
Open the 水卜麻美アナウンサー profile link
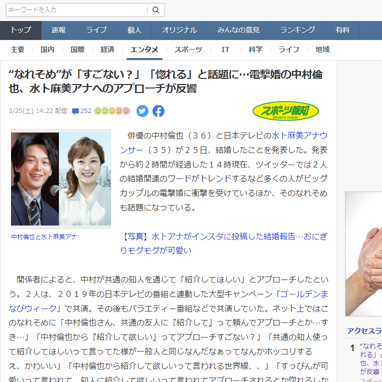223,143
